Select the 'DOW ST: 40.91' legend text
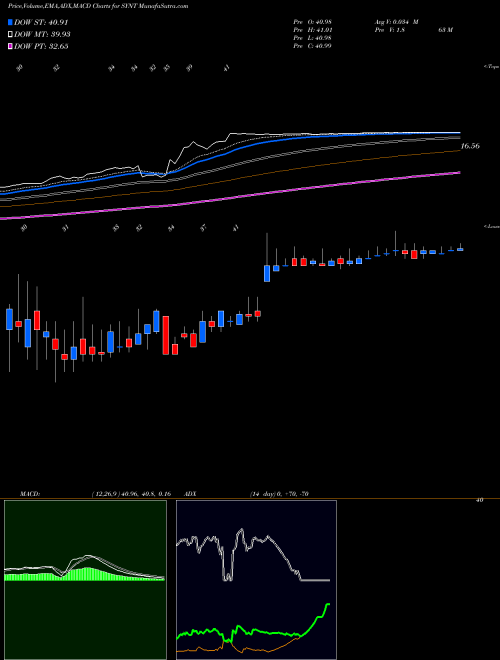The height and width of the screenshot is (660, 500). tap(41, 22)
